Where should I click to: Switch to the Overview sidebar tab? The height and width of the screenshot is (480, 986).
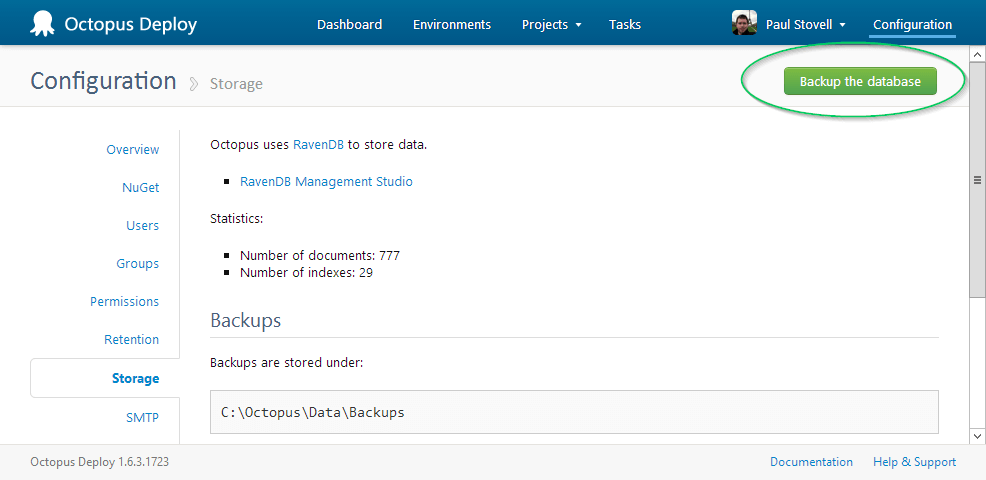(x=132, y=150)
